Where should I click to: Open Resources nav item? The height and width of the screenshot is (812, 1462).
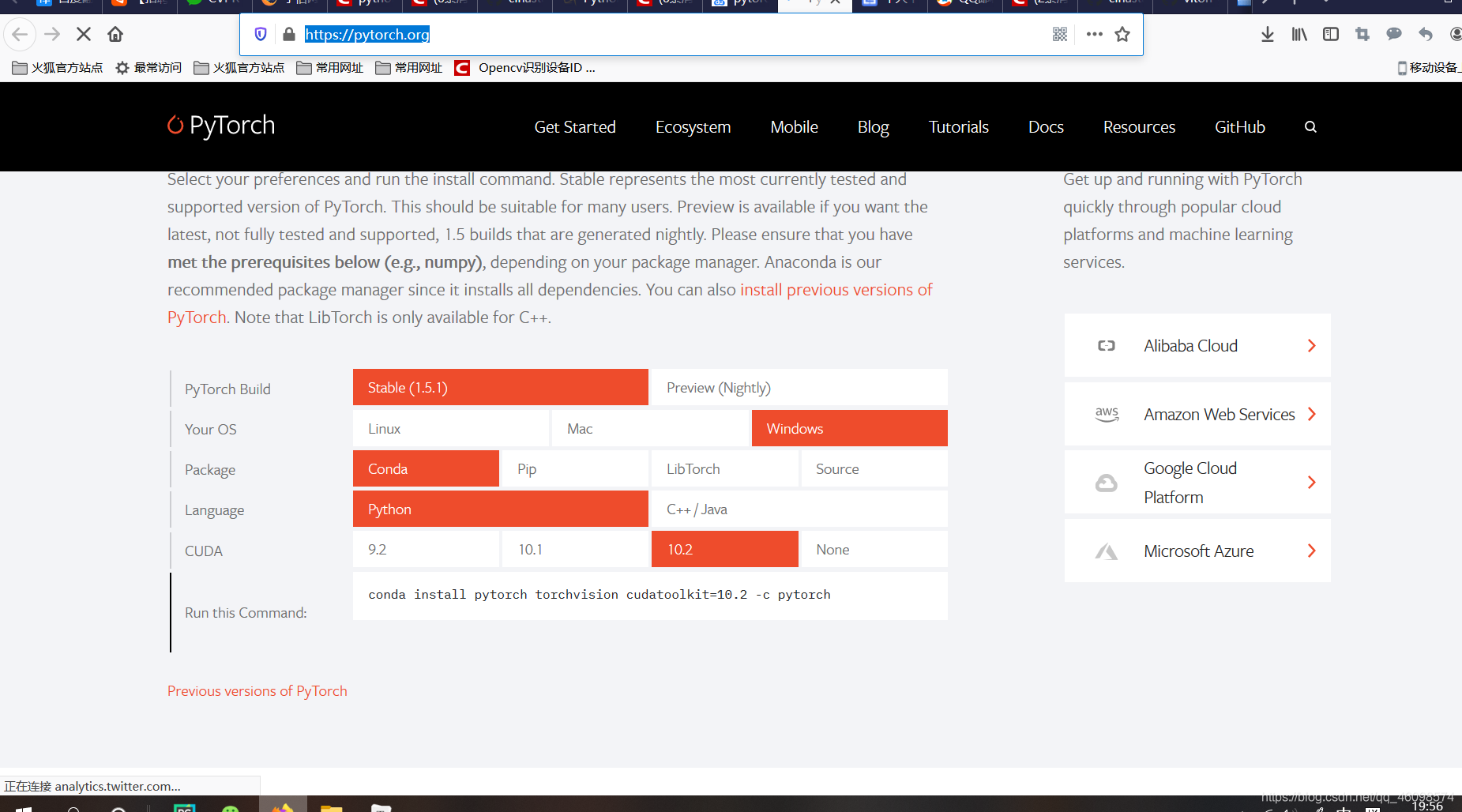coord(1139,127)
